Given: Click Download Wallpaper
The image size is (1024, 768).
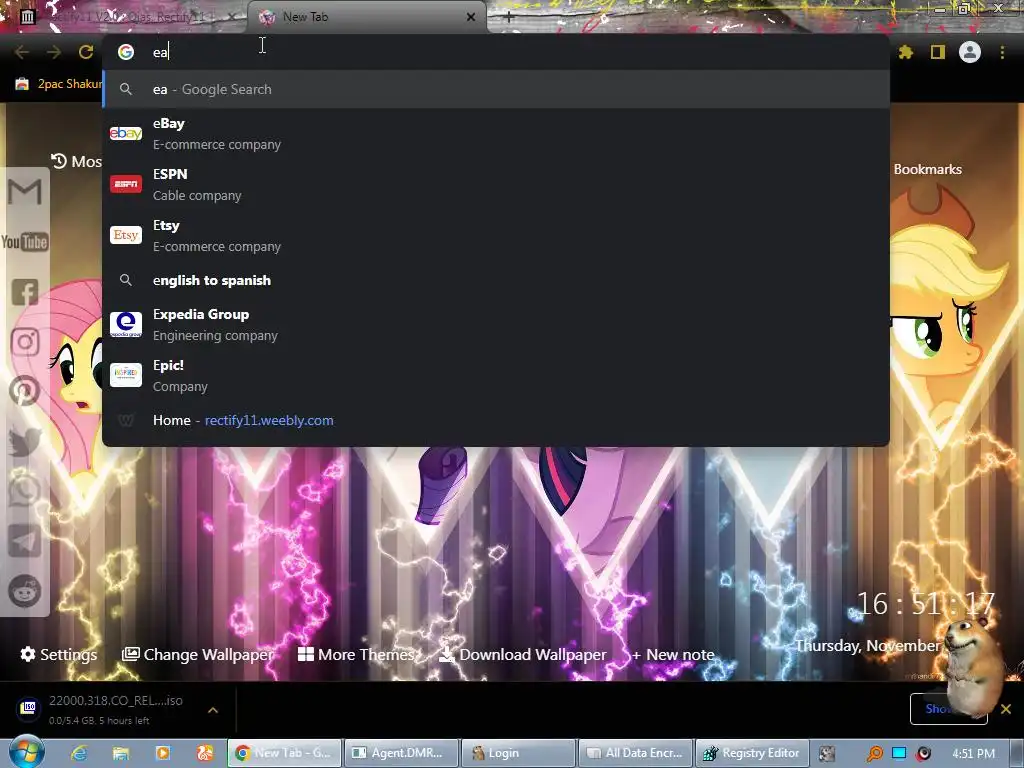Looking at the screenshot, I should [522, 654].
